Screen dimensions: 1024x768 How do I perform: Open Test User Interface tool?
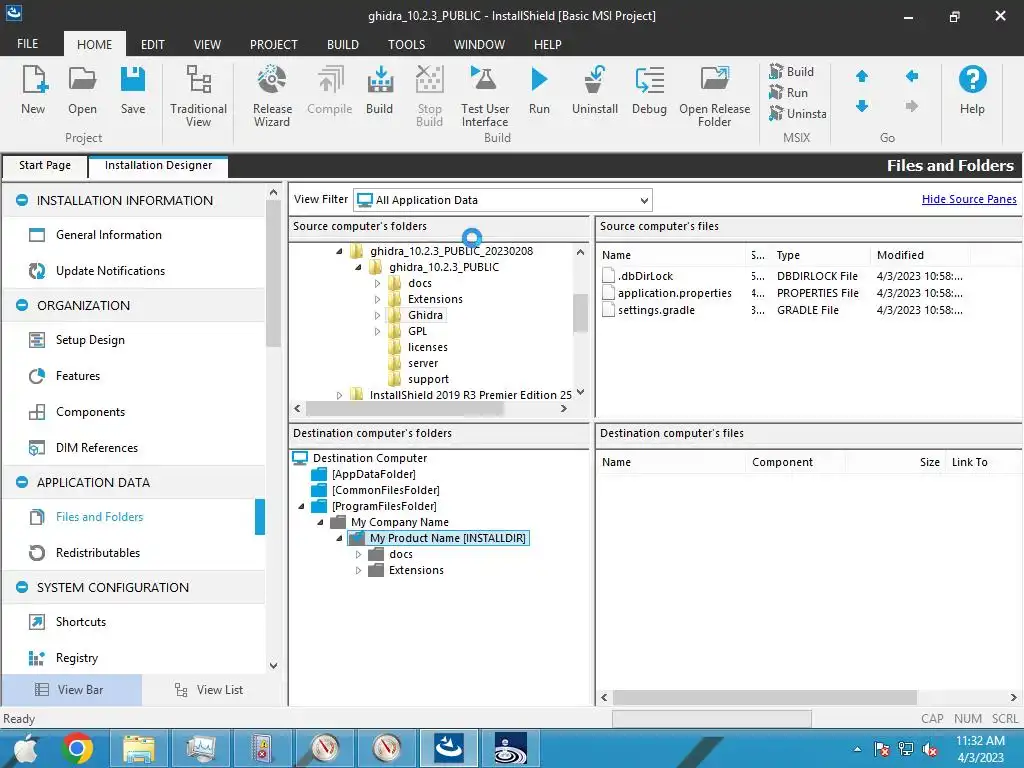(x=485, y=96)
